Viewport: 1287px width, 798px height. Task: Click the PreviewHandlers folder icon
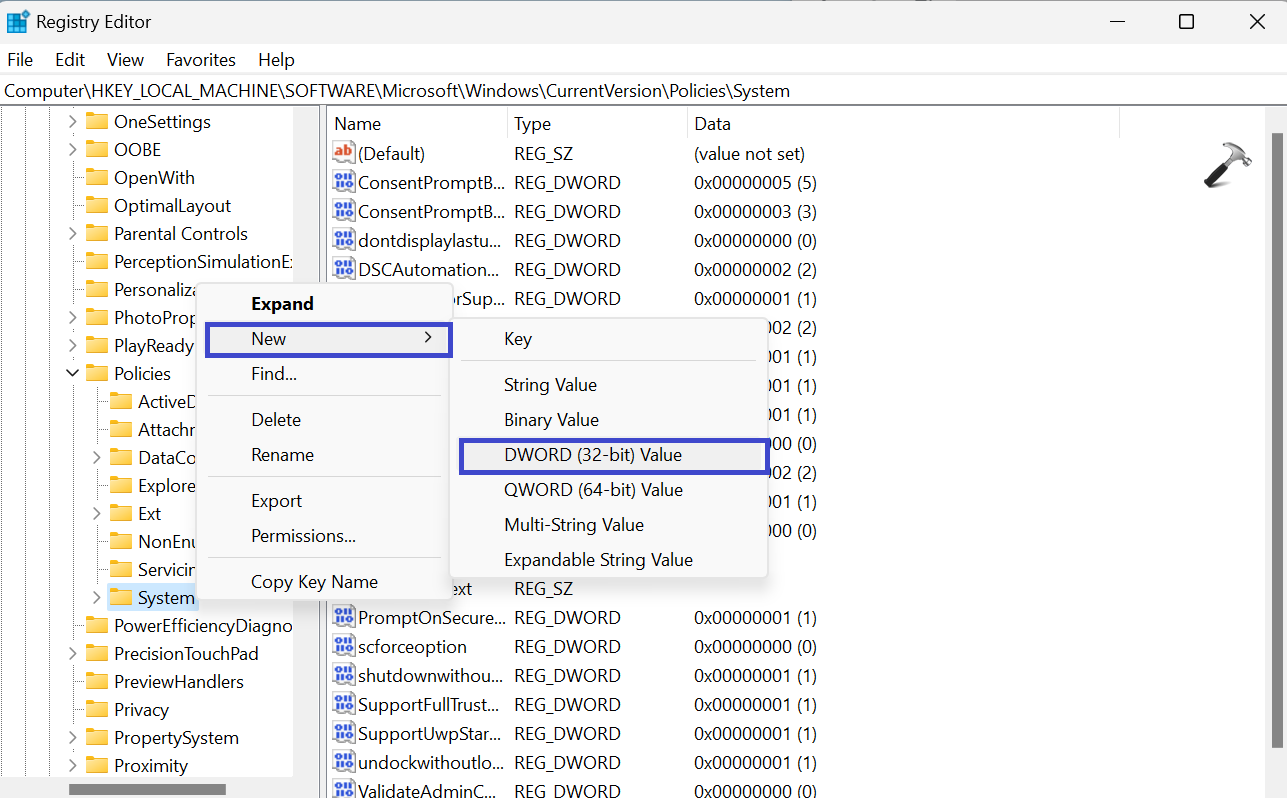97,682
